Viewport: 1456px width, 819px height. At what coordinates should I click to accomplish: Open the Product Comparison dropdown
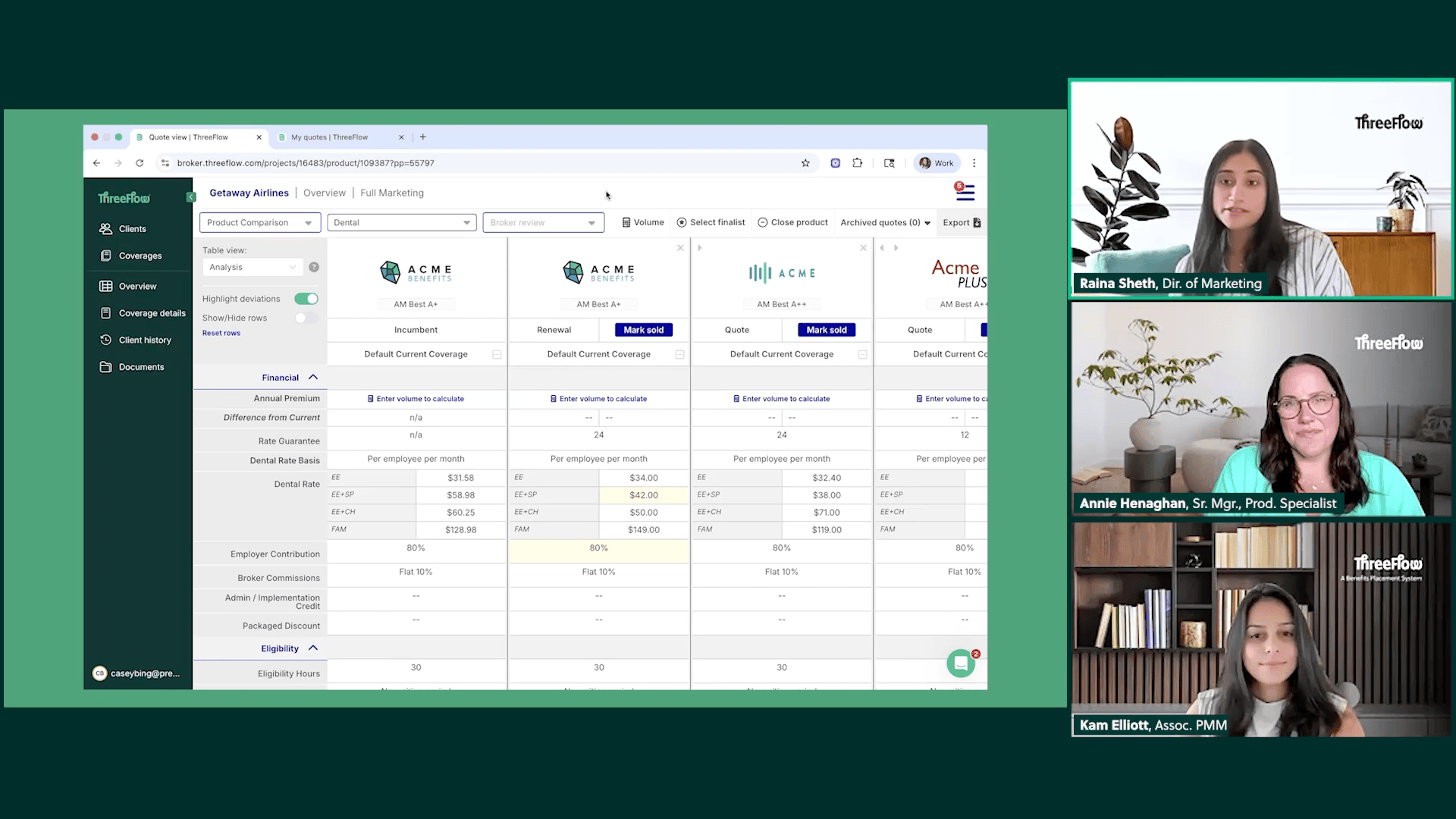click(259, 223)
